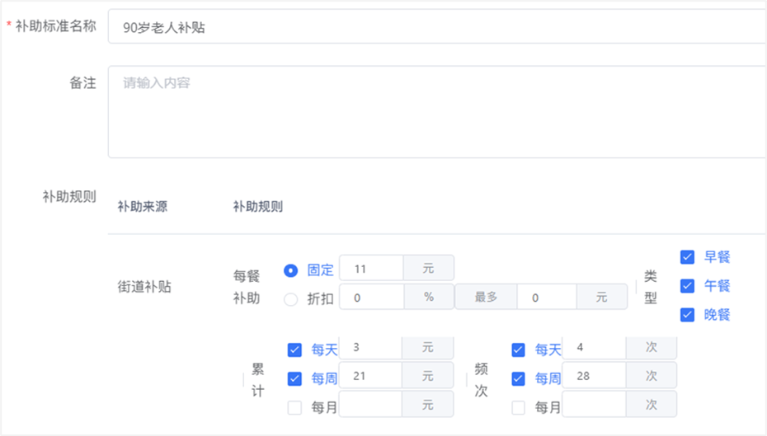Click the empty 频次 每月 count field
The image size is (767, 436).
pos(595,404)
